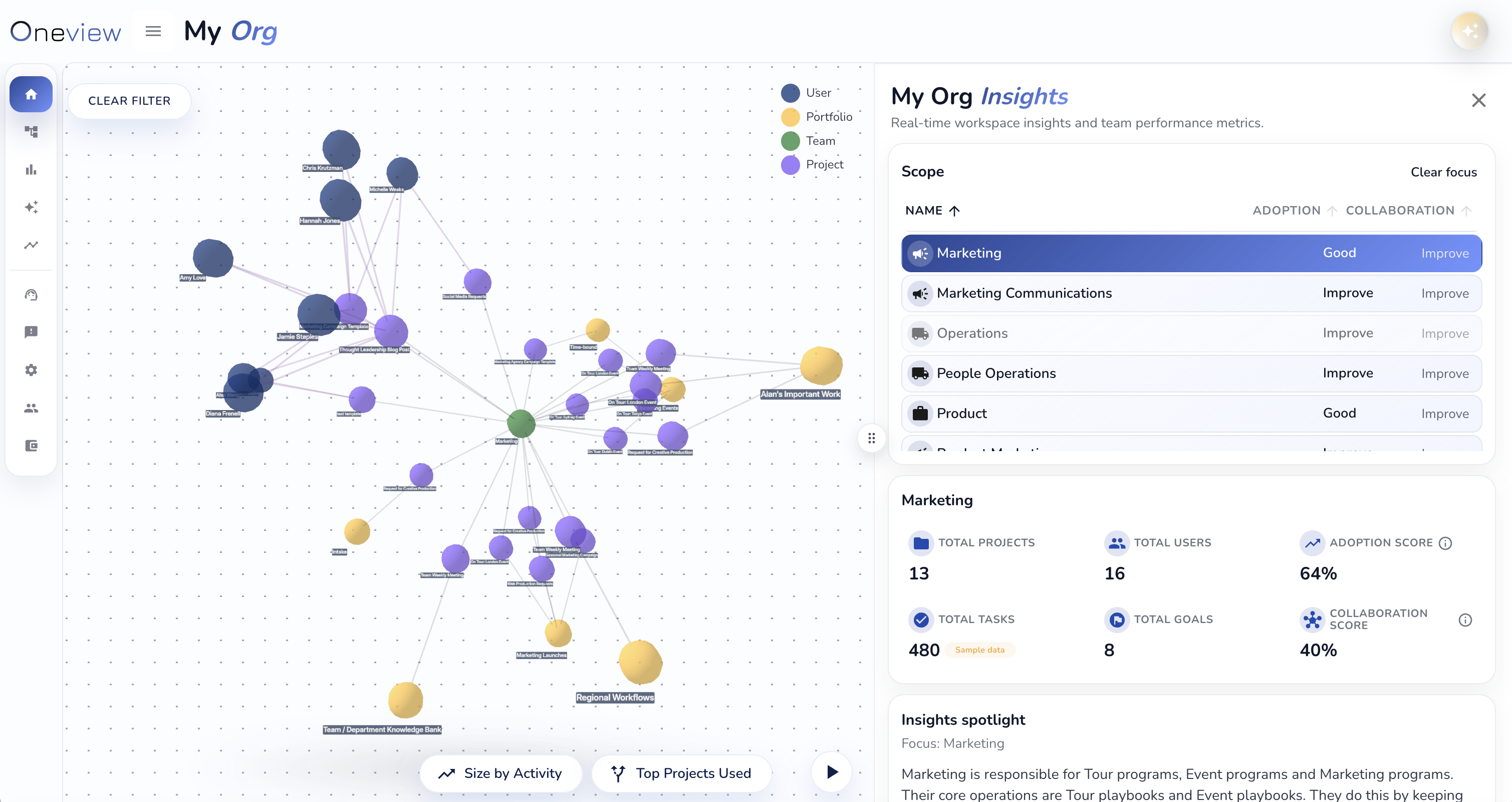Open the trends analytics sidebar icon
The image size is (1512, 802).
point(31,245)
